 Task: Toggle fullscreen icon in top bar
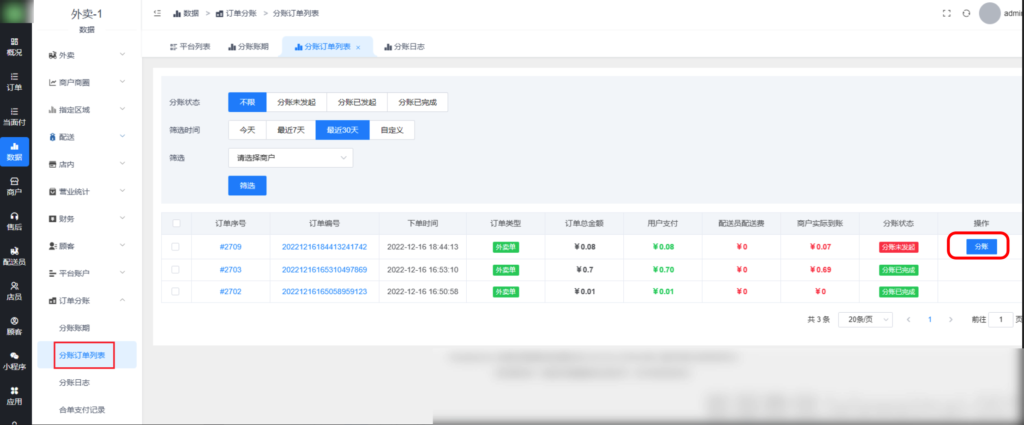click(946, 13)
